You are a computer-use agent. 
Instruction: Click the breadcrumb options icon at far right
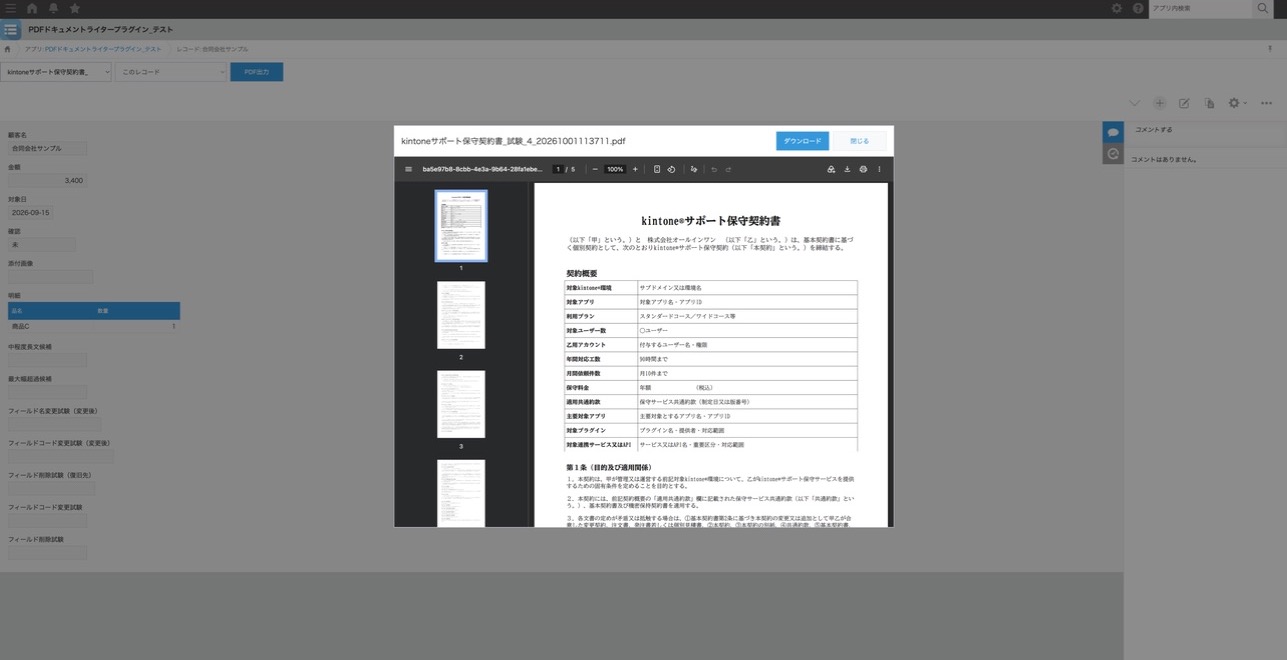tap(1270, 48)
